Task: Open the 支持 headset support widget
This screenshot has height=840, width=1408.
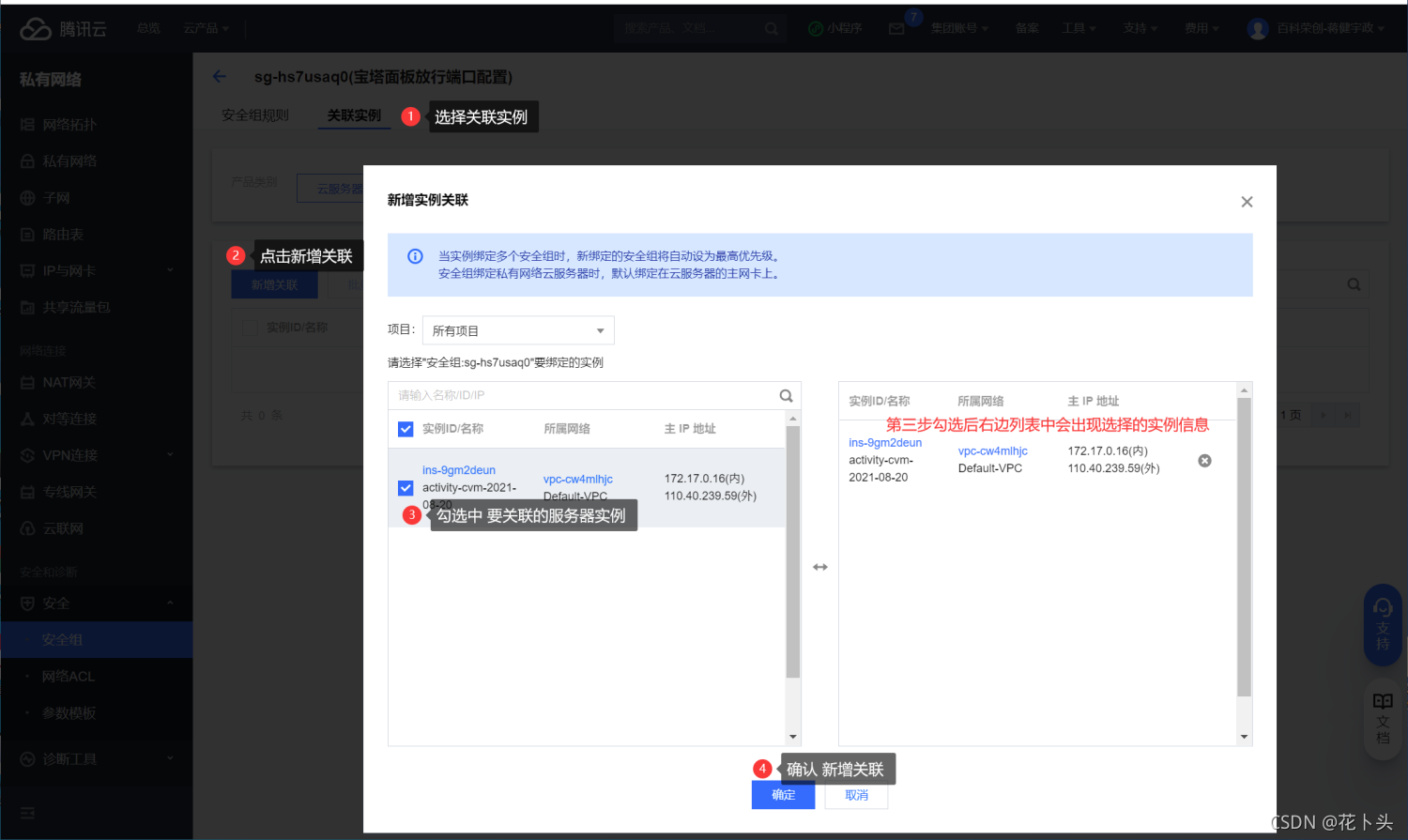Action: [1383, 625]
